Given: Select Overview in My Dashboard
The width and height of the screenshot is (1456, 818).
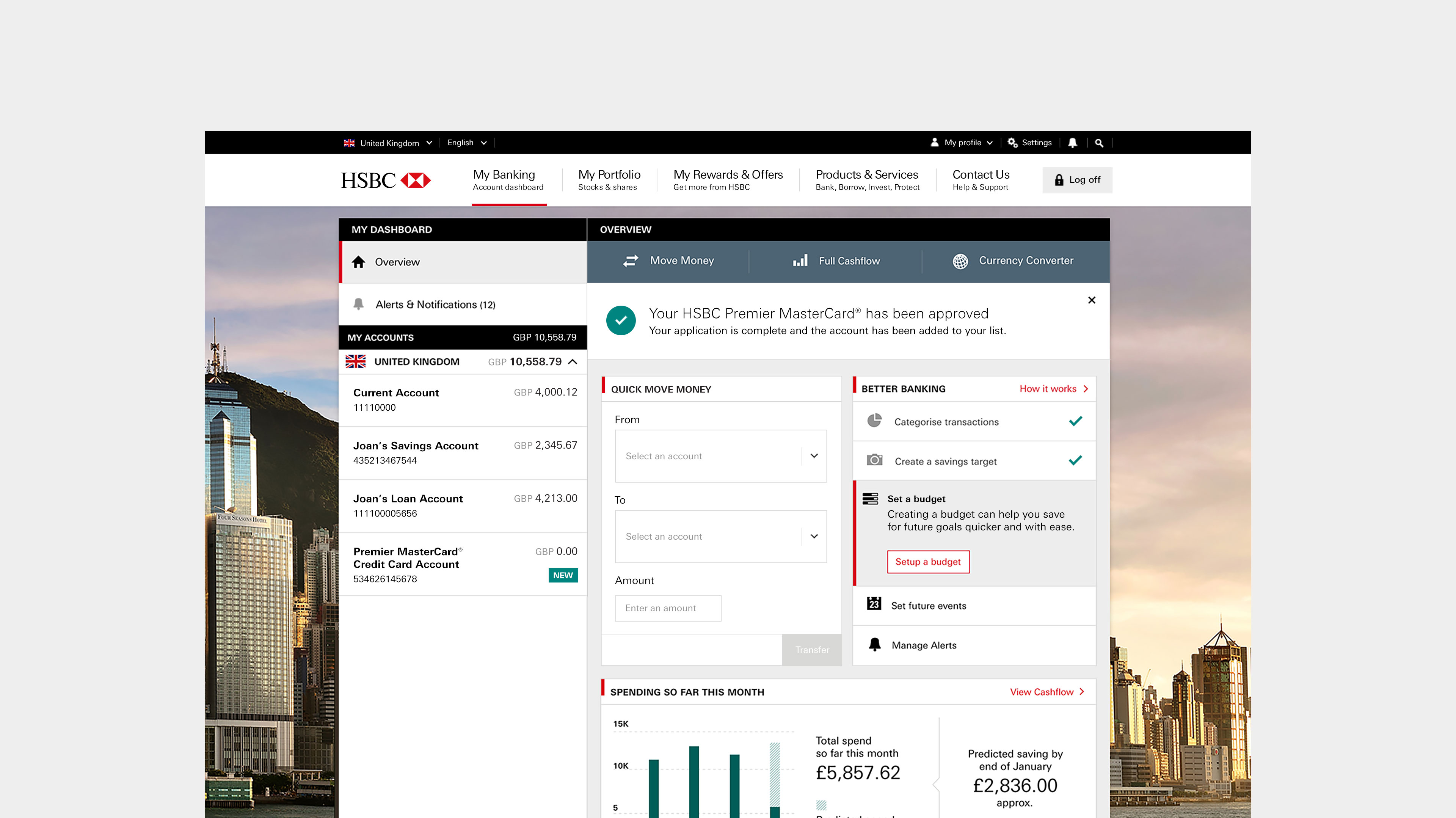Looking at the screenshot, I should 463,262.
